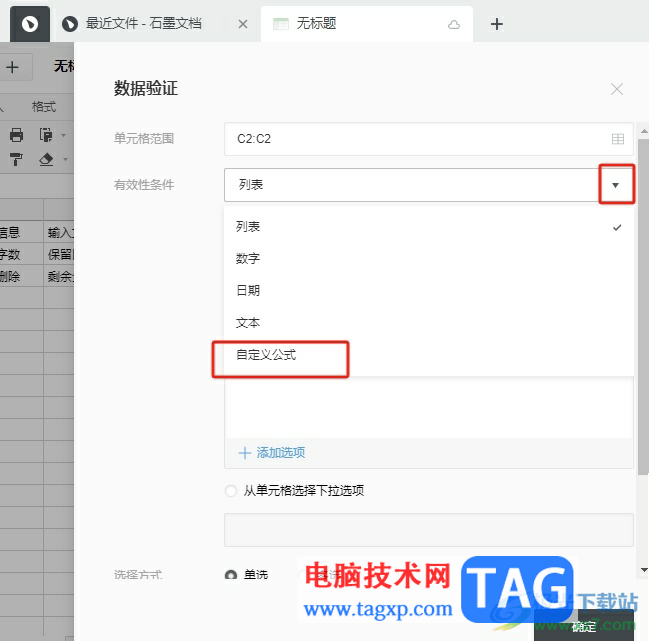Screen dimensions: 649x641
Task: Click the cell showing 剩余
Action: click(x=59, y=276)
